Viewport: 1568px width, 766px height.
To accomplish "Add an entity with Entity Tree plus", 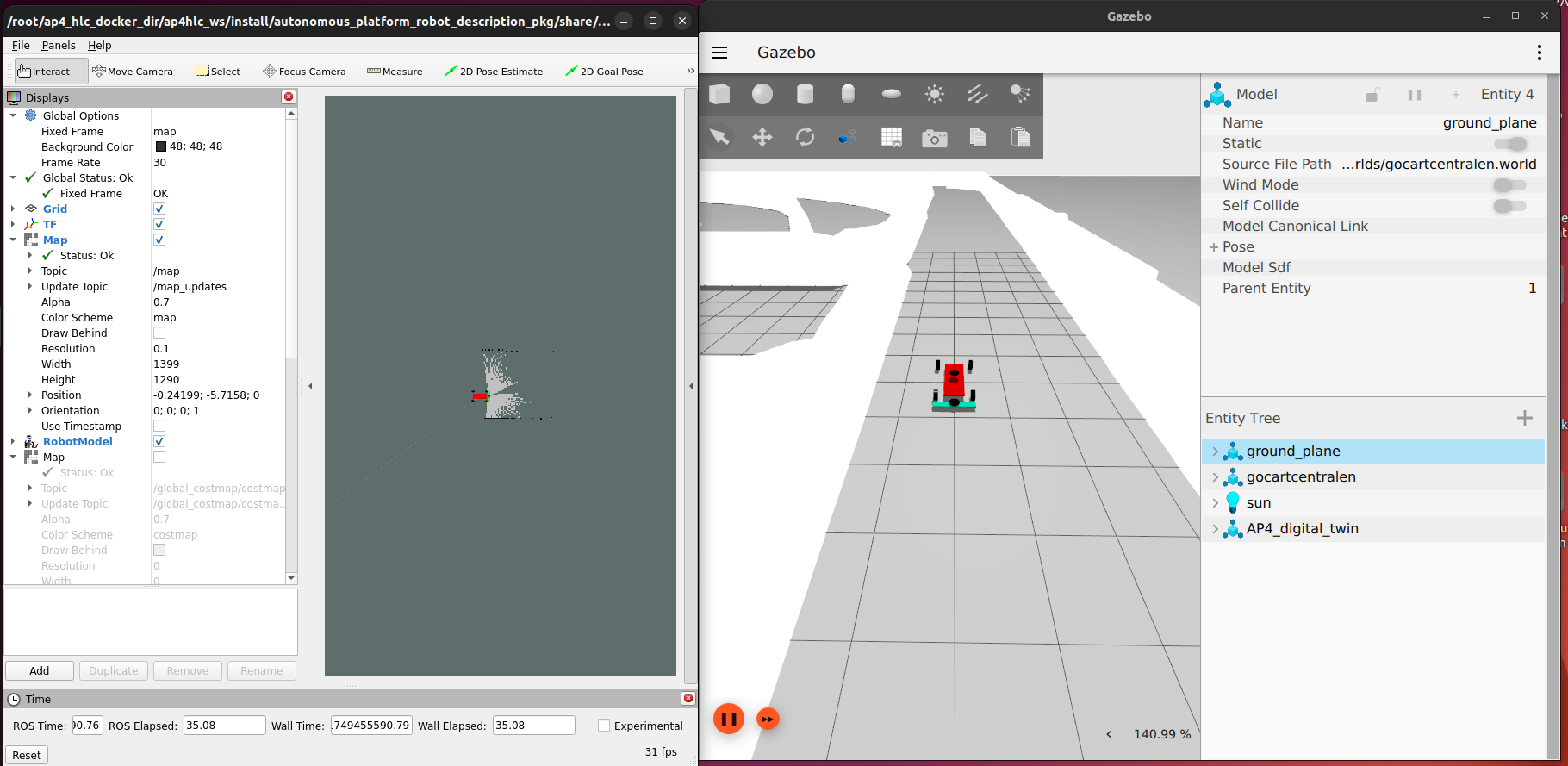I will [x=1525, y=418].
